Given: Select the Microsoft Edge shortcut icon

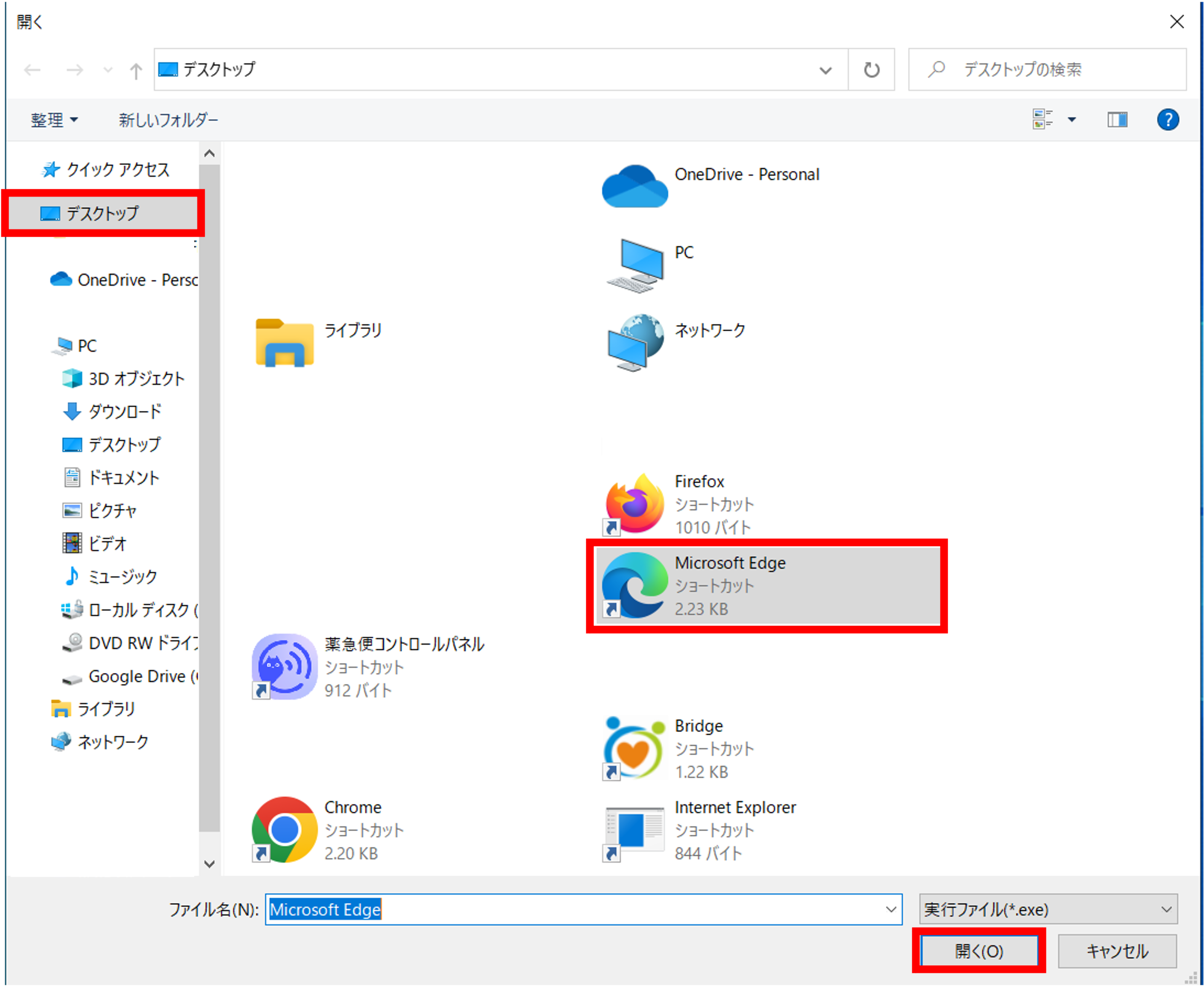Looking at the screenshot, I should (634, 585).
